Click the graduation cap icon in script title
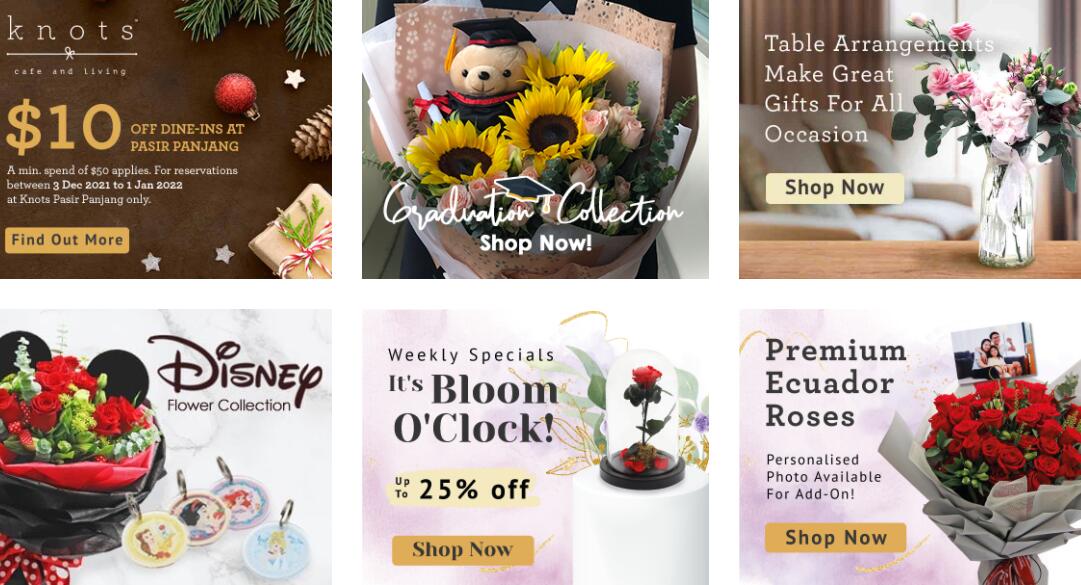The height and width of the screenshot is (585, 1081). click(x=525, y=191)
